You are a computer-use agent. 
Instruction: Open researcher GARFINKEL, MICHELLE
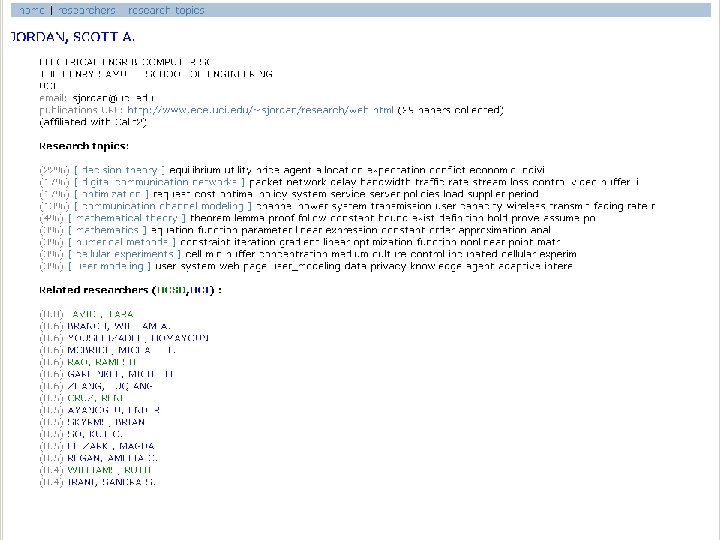(120, 374)
